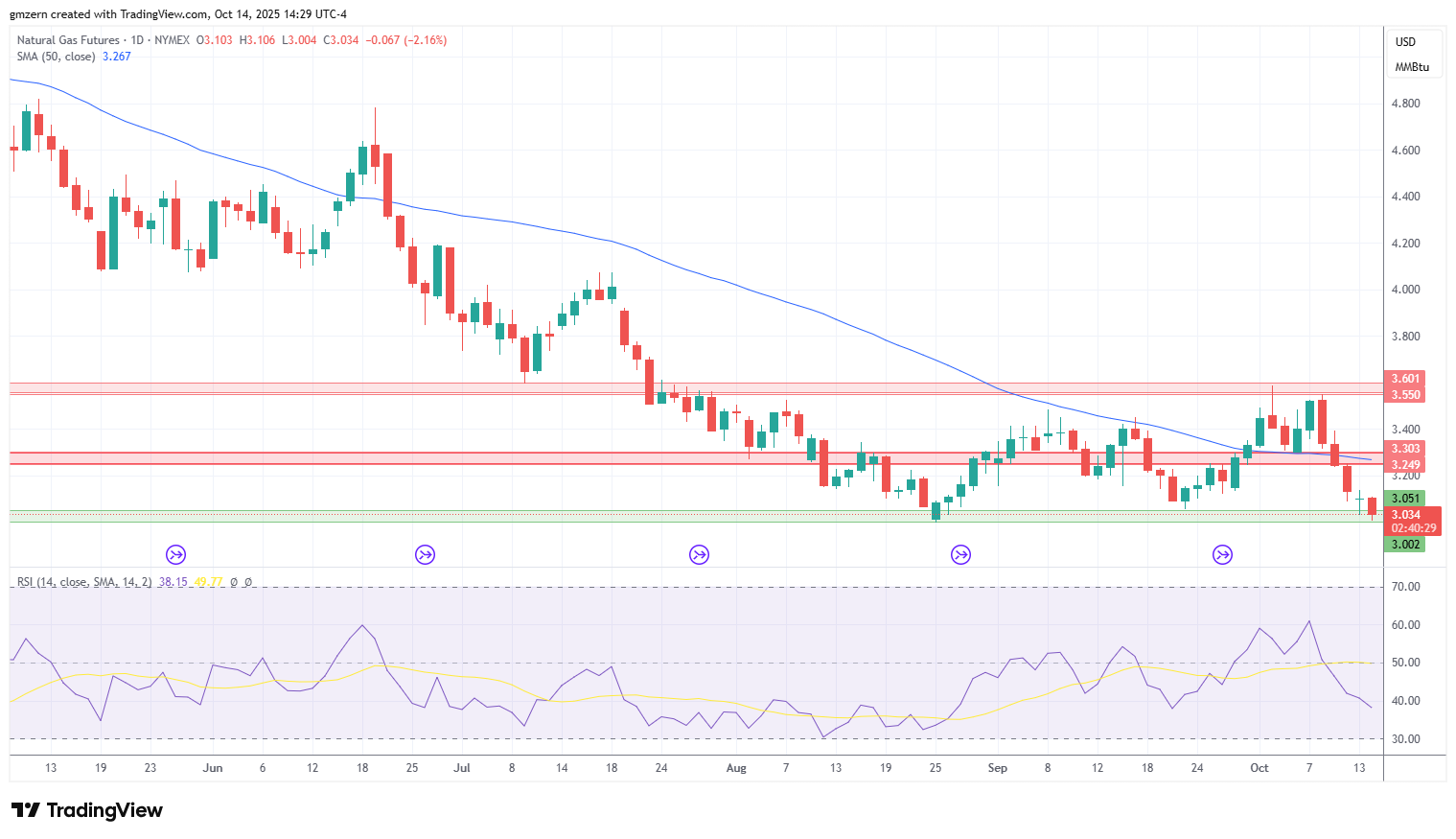
Task: Click the gmzern attribution text at the top
Action: coord(178,14)
